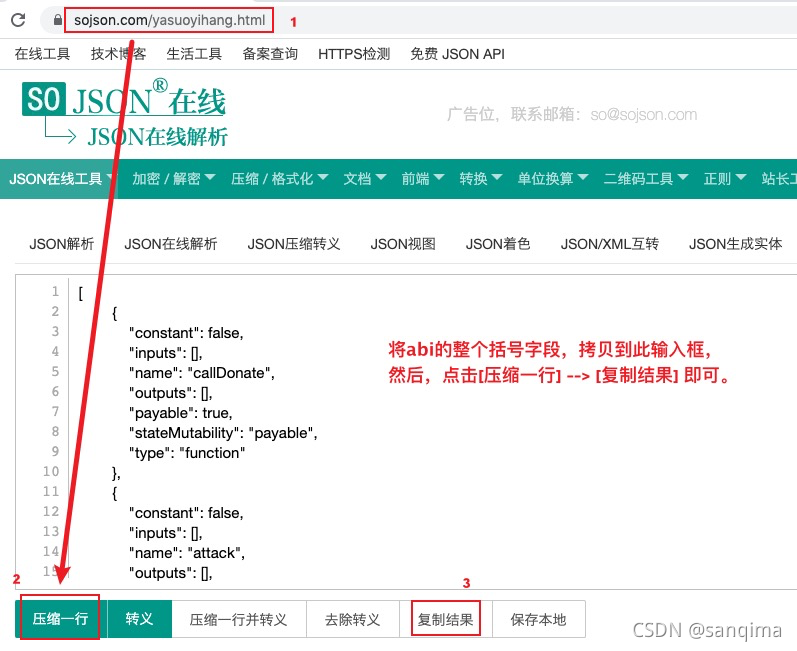This screenshot has height=651, width=797.
Task: Expand the 文档 dropdown menu
Action: tap(365, 178)
